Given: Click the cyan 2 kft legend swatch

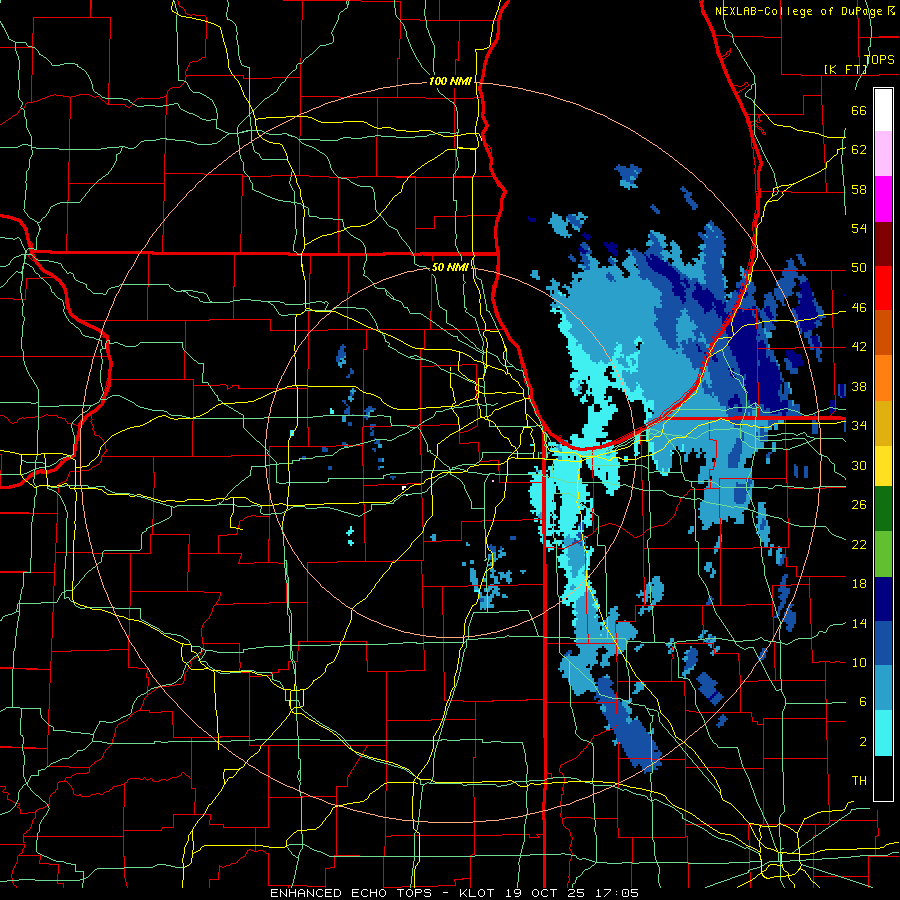Looking at the screenshot, I should click(883, 733).
